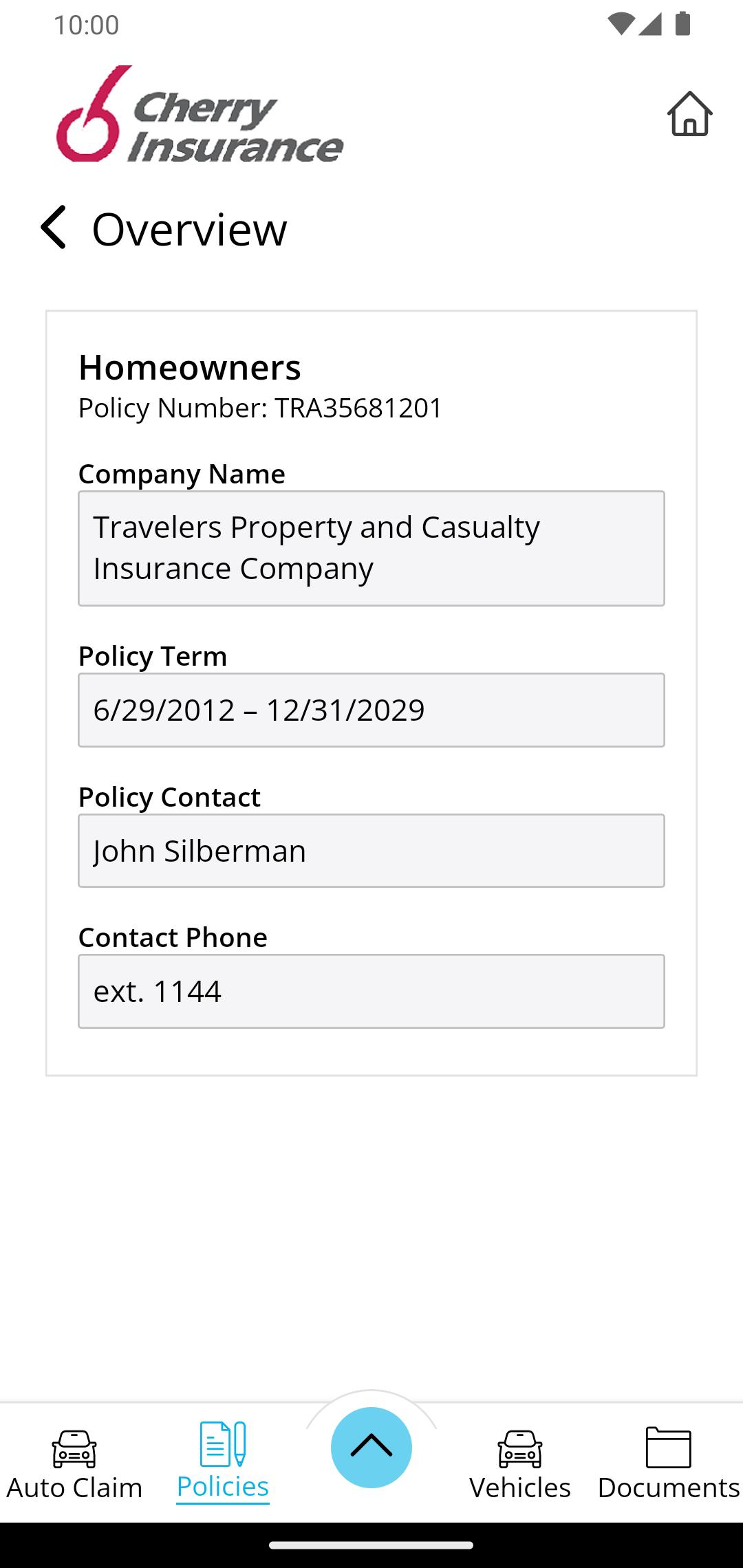
Task: Select the Policies document icon
Action: pyautogui.click(x=223, y=1444)
